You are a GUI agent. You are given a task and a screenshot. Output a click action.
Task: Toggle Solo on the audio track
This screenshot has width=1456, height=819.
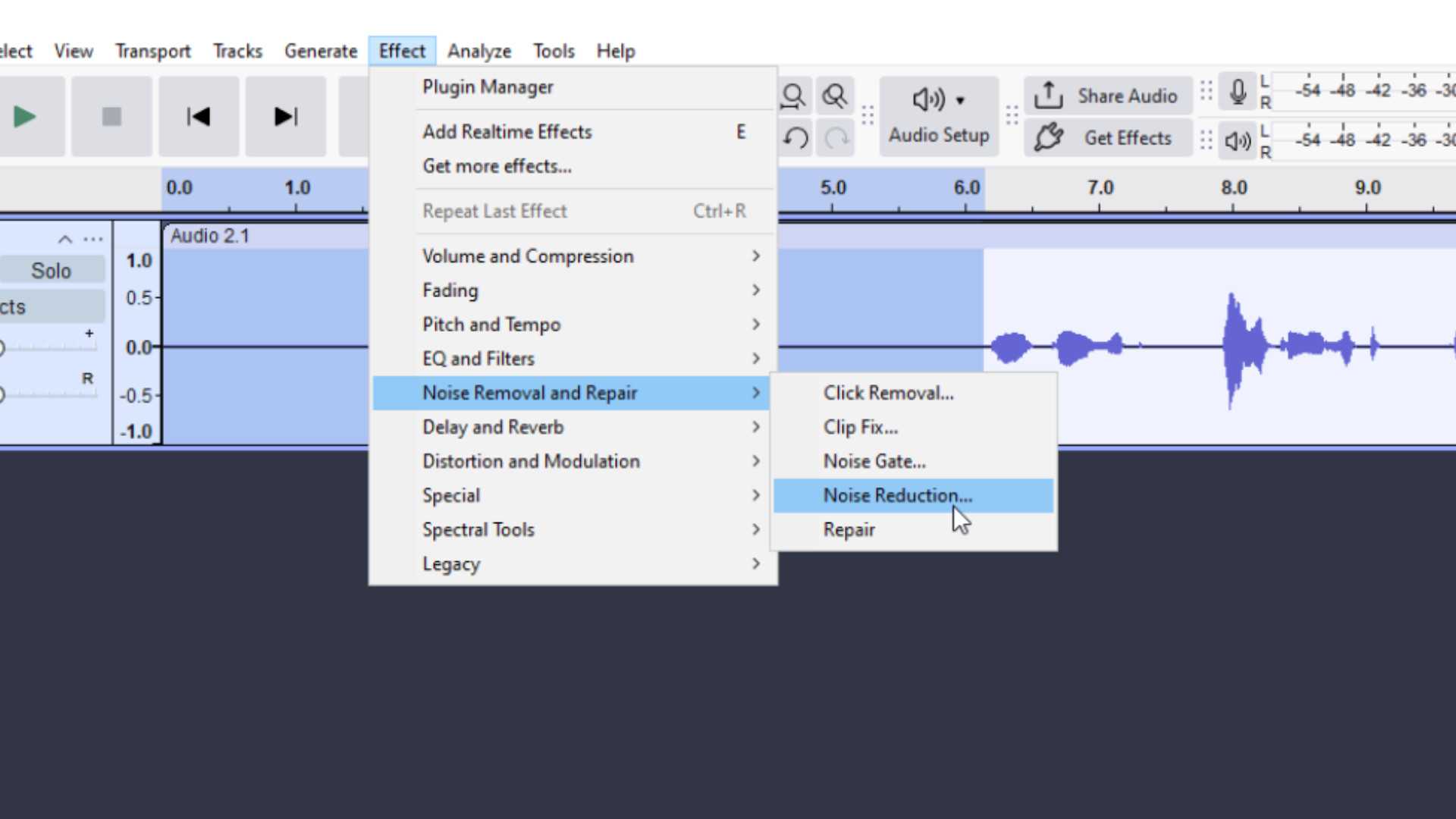[51, 271]
